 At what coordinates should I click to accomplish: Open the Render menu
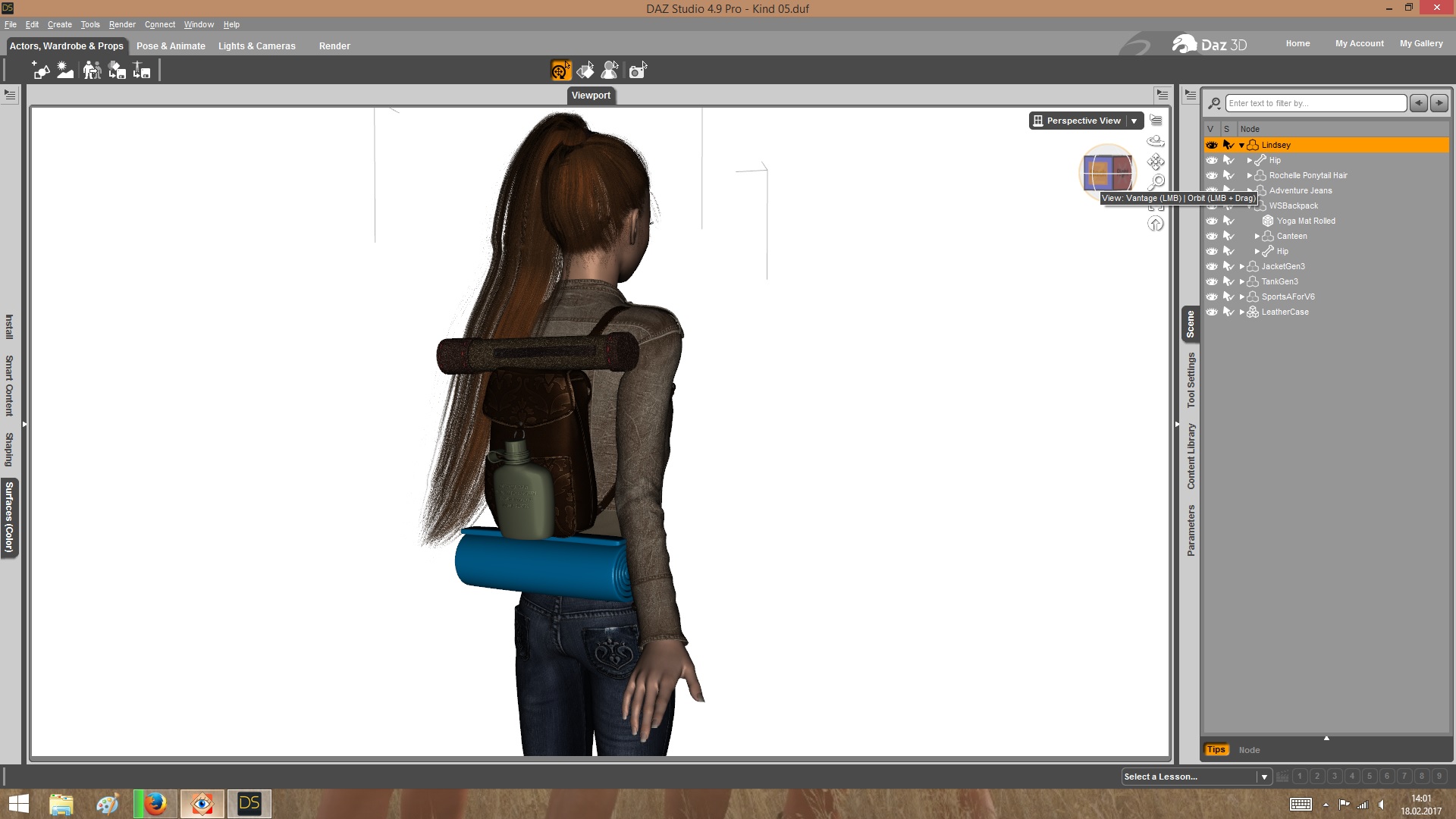click(x=122, y=24)
